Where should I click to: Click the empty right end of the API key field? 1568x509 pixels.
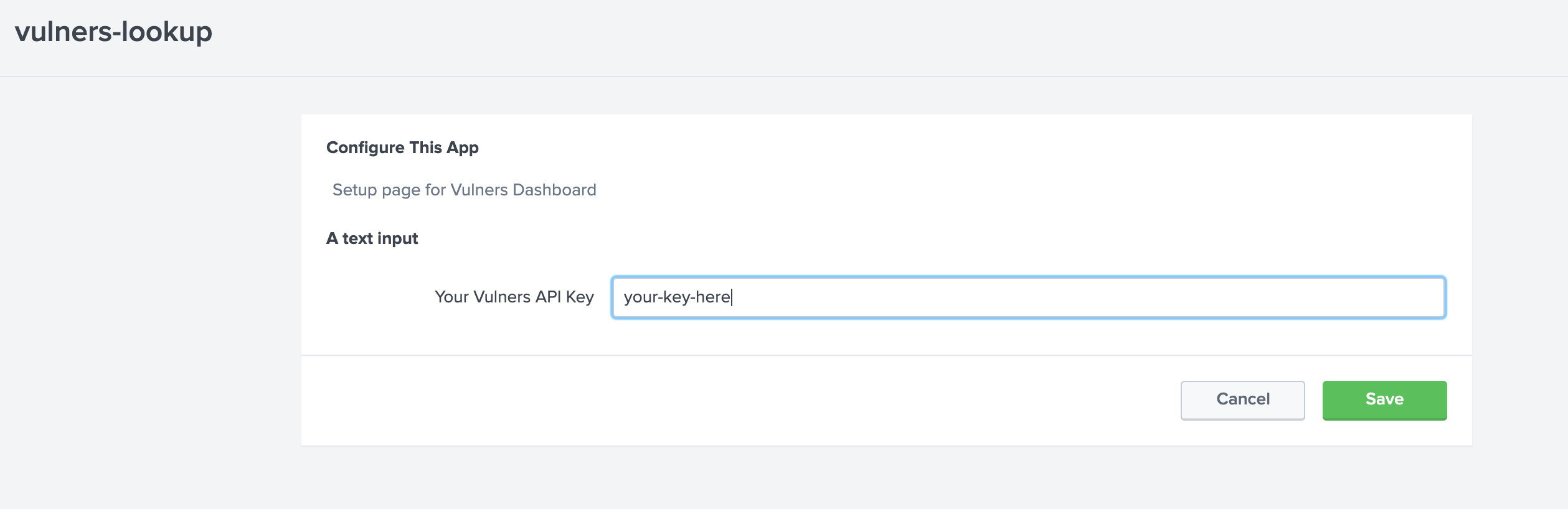(1370, 297)
